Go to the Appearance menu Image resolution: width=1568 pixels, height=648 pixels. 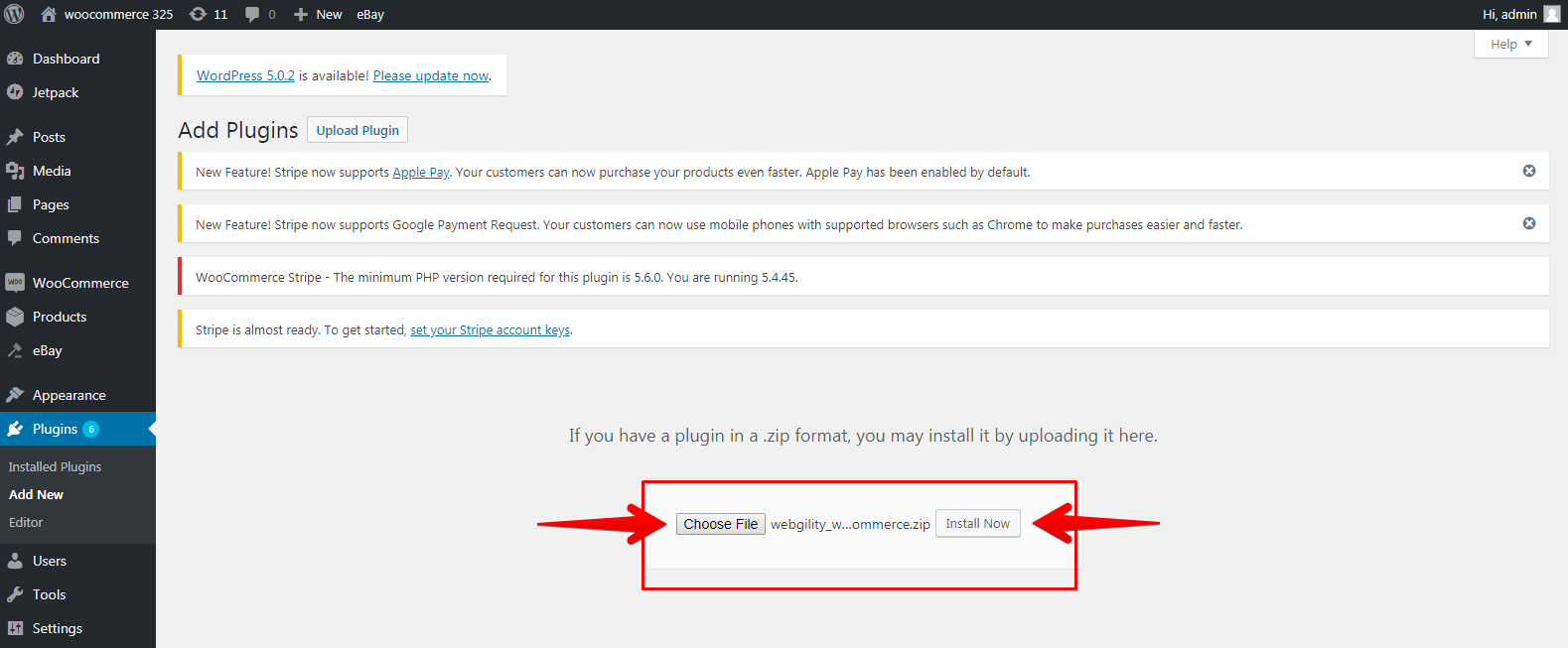click(69, 395)
